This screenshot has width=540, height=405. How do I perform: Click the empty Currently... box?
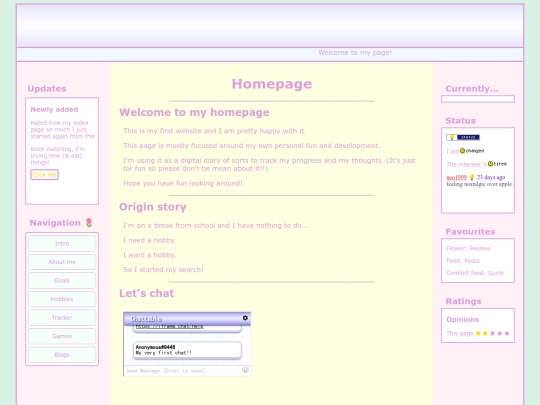478,99
